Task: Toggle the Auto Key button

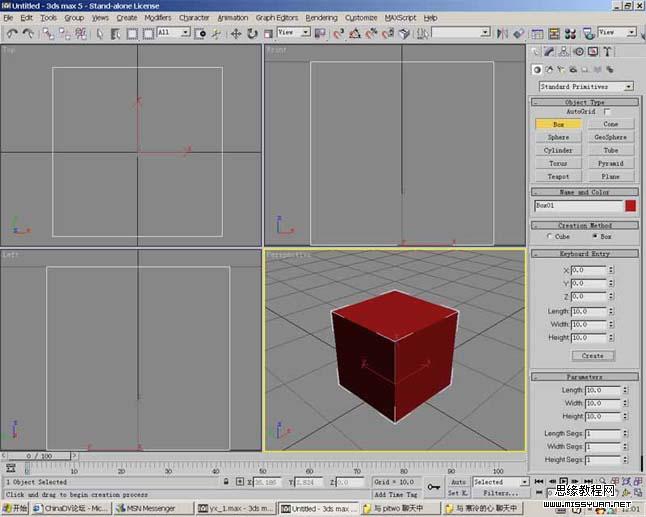Action: pos(458,482)
